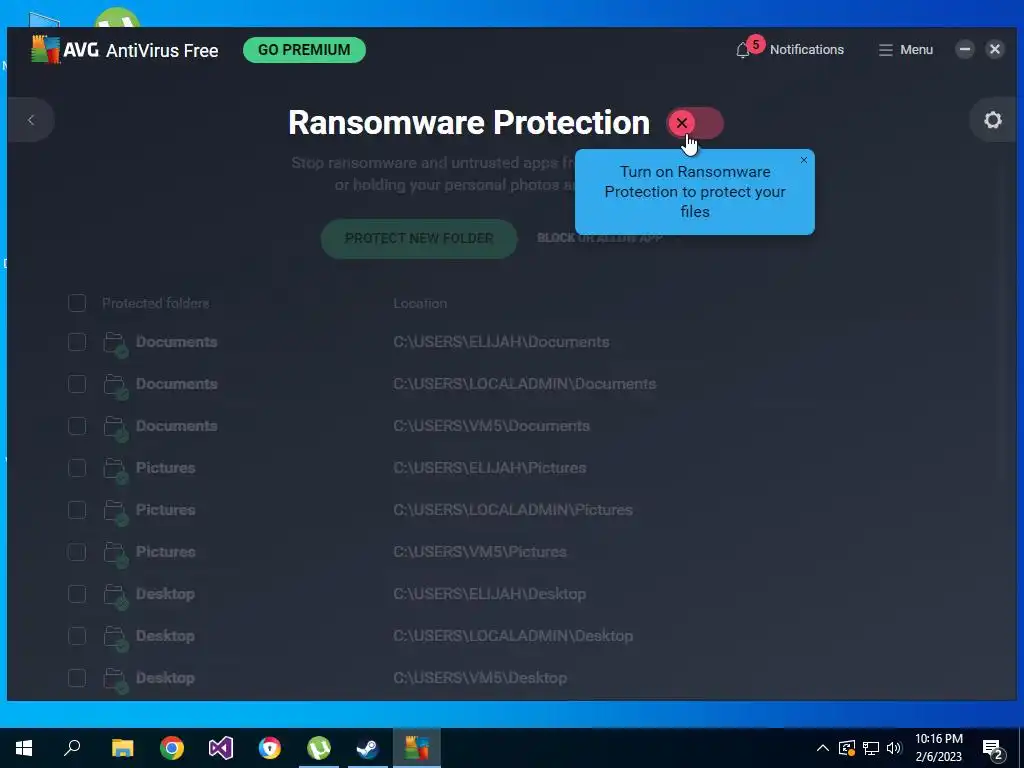Open Ransomware Protection settings gear
1024x768 pixels.
coord(993,120)
